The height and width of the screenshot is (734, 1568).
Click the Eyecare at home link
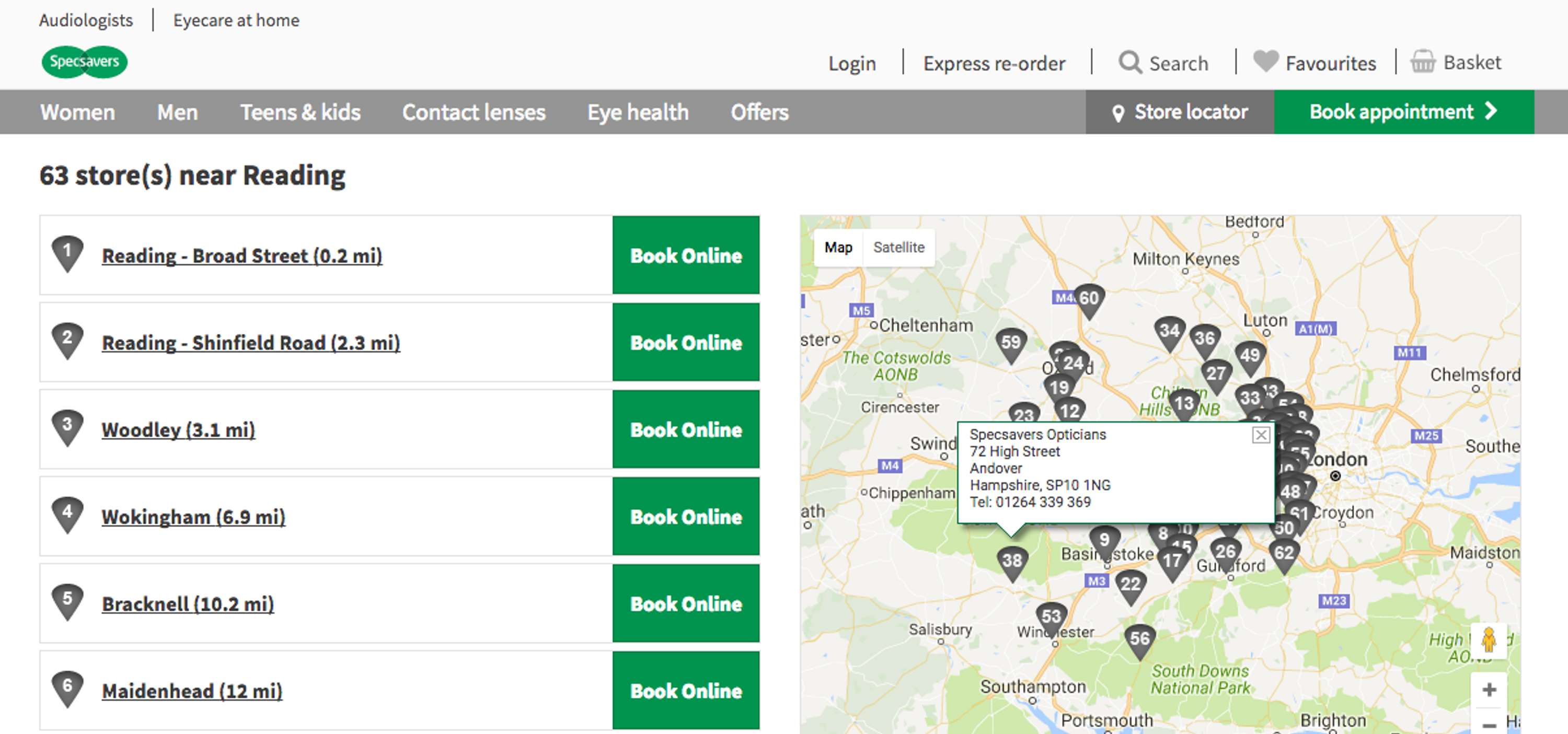(x=236, y=20)
